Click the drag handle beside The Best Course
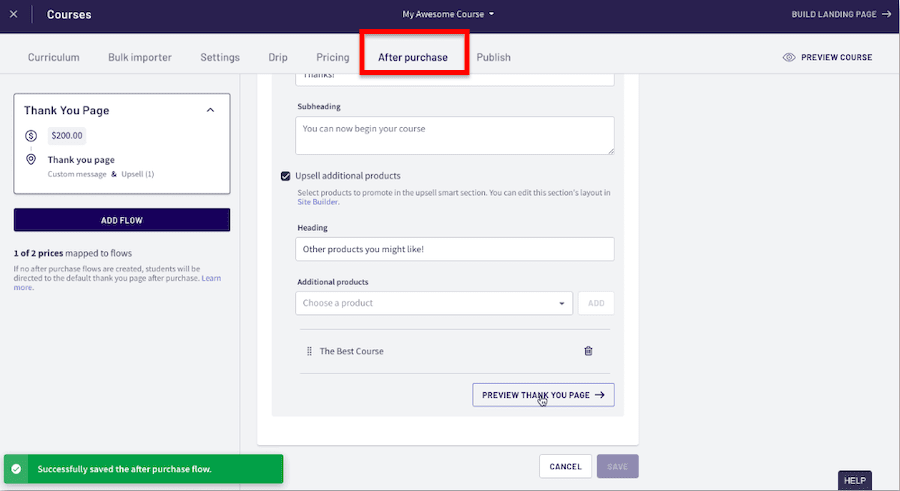This screenshot has width=900, height=491. tap(309, 351)
